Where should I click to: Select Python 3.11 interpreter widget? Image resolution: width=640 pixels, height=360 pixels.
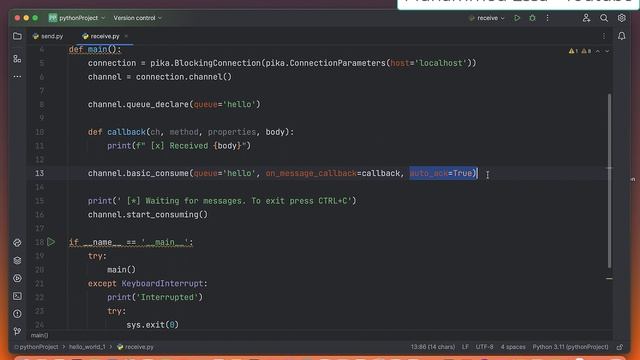coord(570,347)
